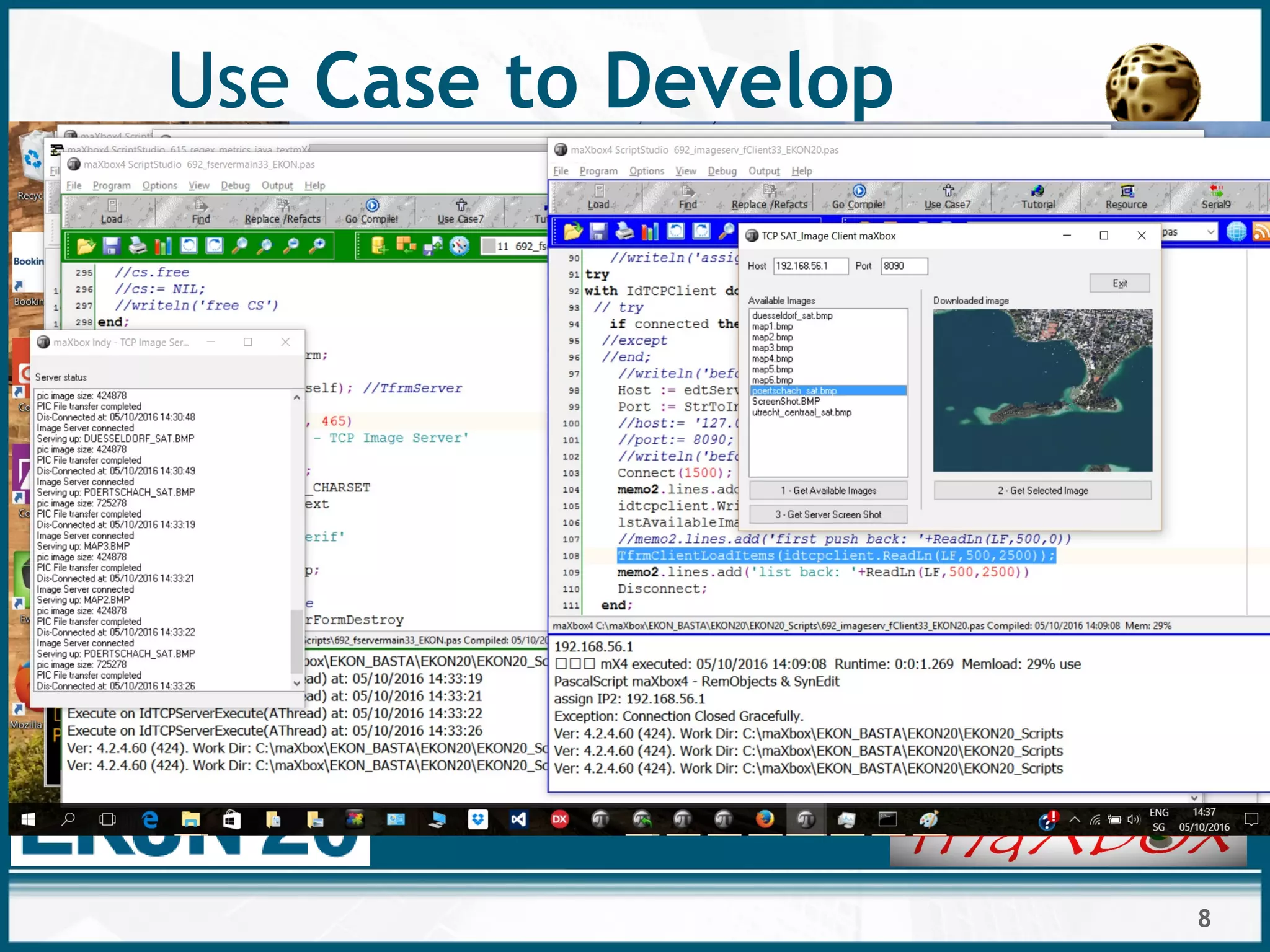Click the Server status log scrollbar thumb
1270x952 pixels.
pyautogui.click(x=297, y=641)
